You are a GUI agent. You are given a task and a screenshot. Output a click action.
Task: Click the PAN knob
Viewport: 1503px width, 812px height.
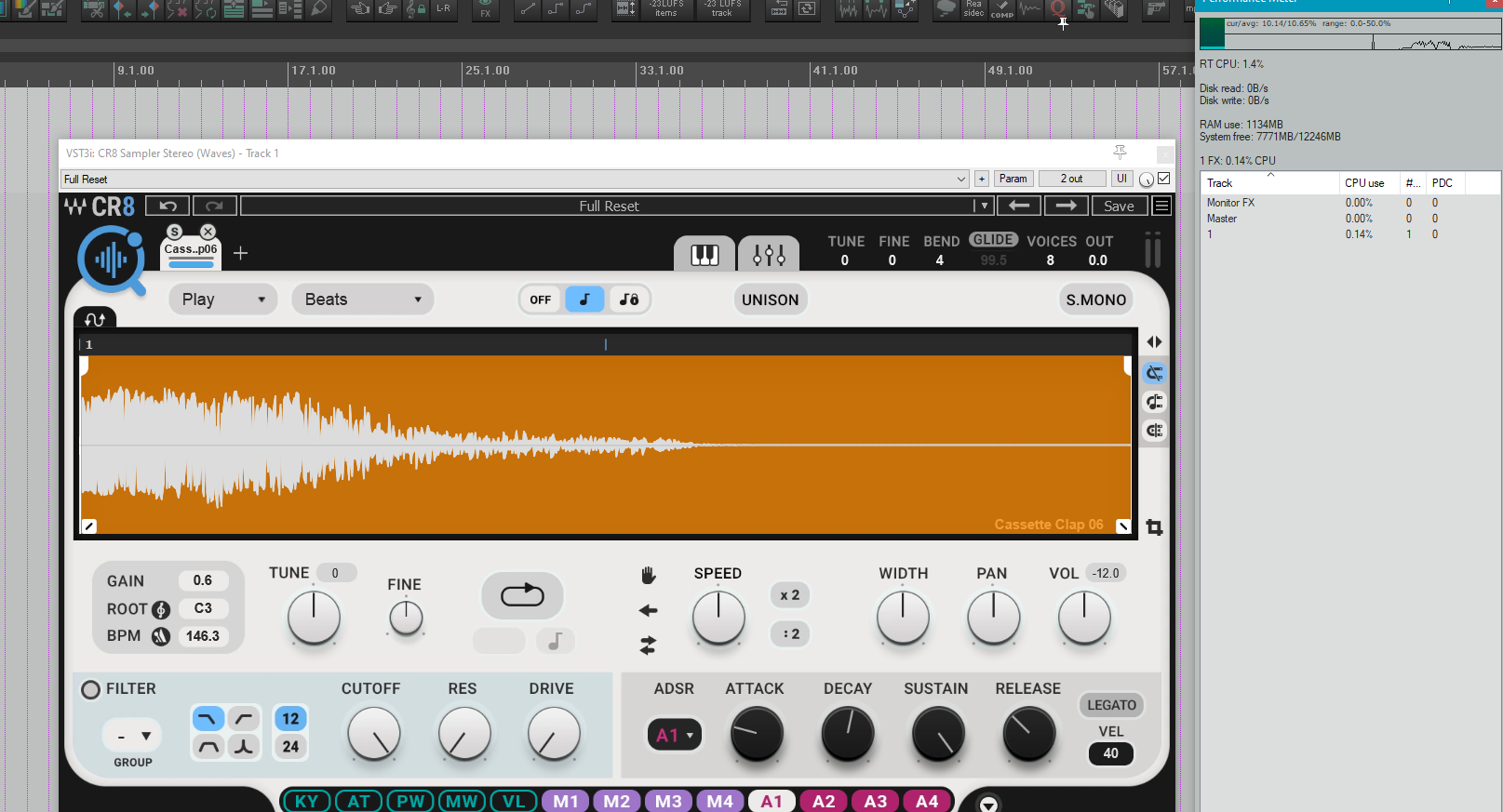pyautogui.click(x=993, y=618)
